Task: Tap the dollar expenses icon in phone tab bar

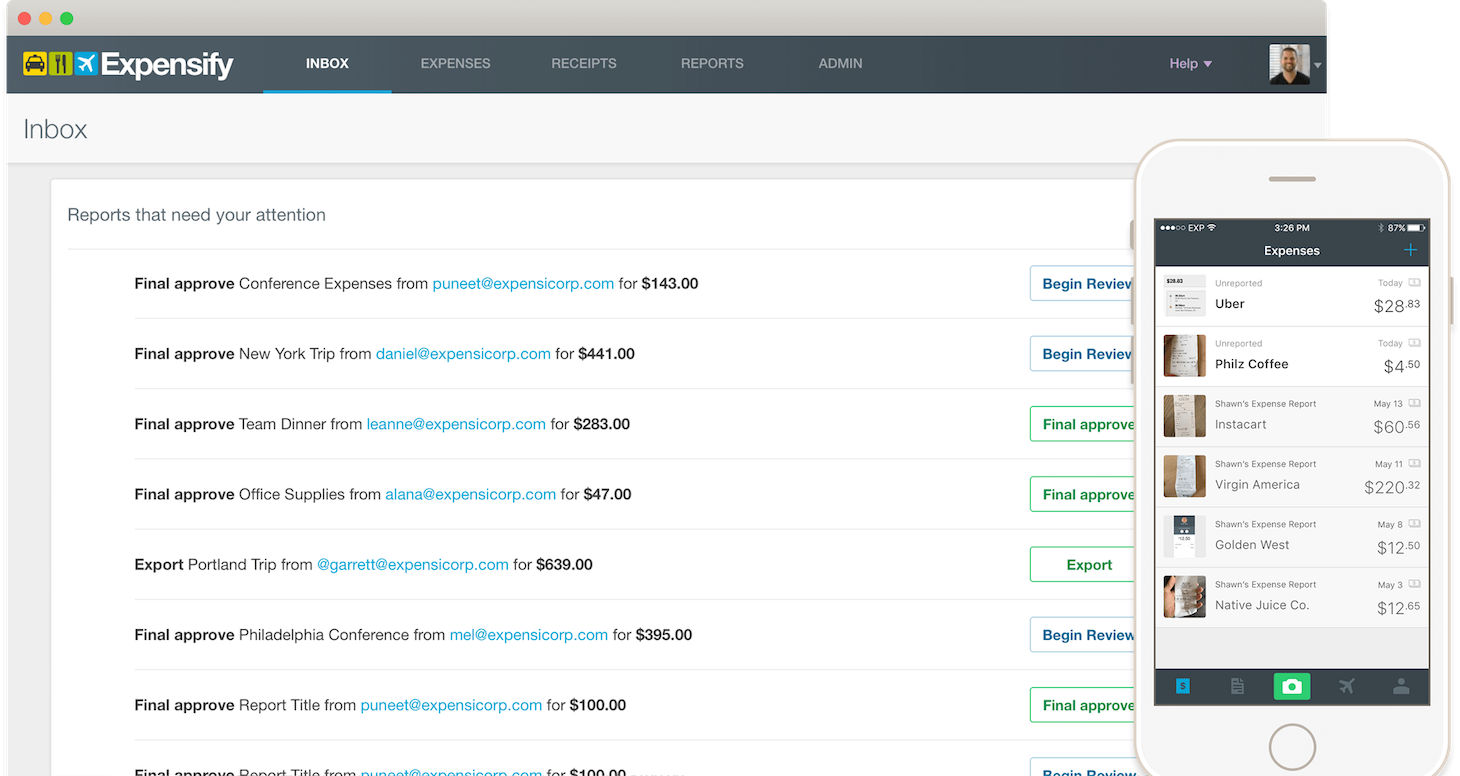Action: (1182, 686)
